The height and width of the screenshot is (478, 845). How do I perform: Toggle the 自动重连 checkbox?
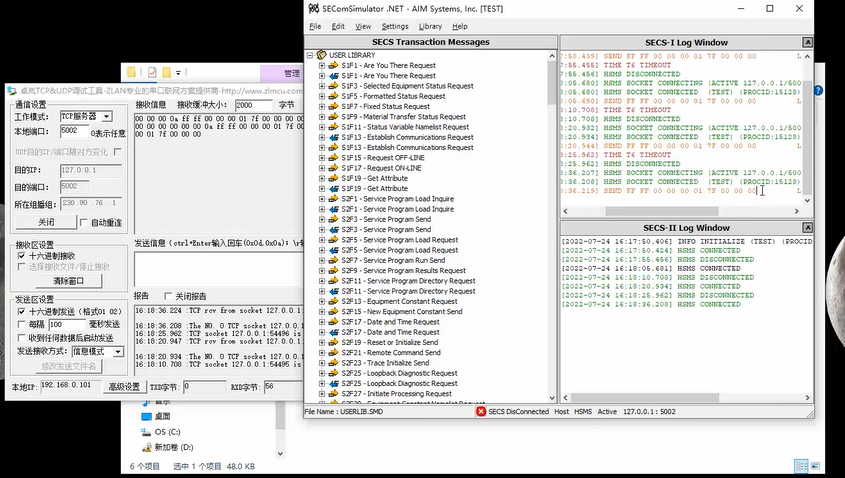84,222
